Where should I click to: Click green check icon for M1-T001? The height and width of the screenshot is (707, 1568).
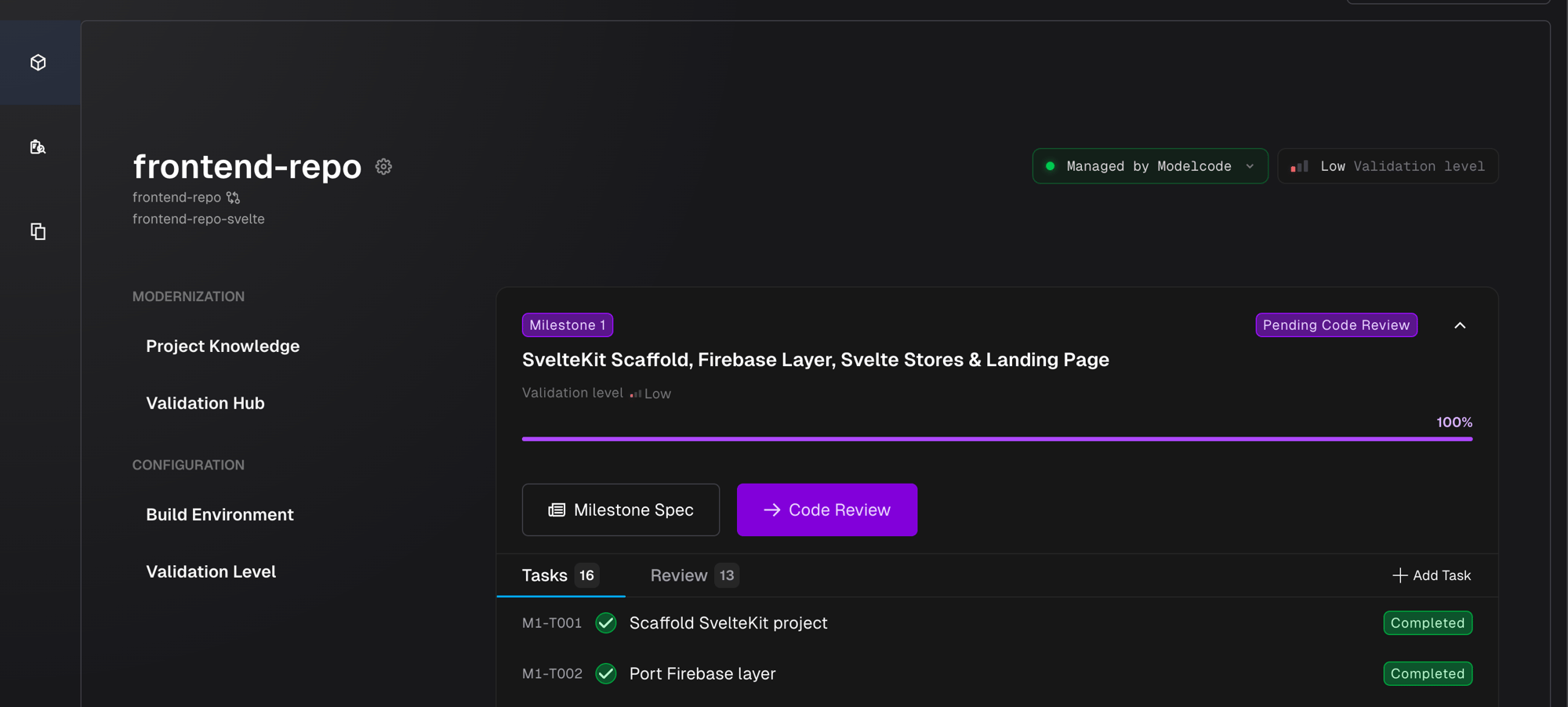tap(606, 623)
